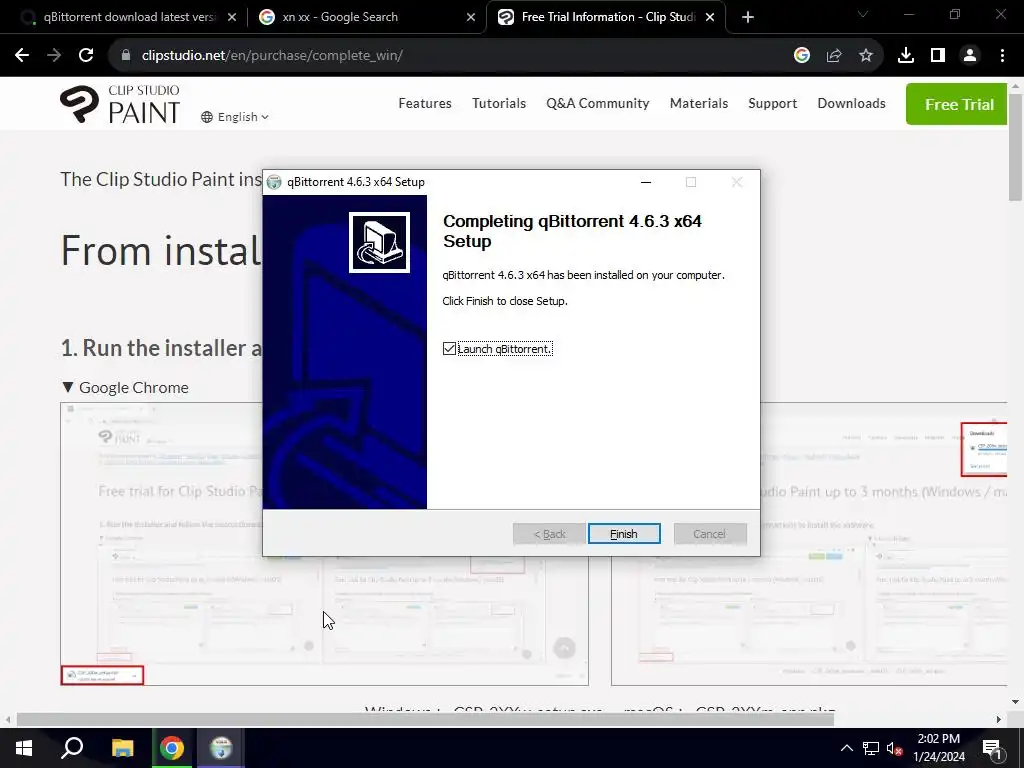Image resolution: width=1024 pixels, height=768 pixels.
Task: Minimize the qBittorrent Setup dialog
Action: [x=646, y=182]
